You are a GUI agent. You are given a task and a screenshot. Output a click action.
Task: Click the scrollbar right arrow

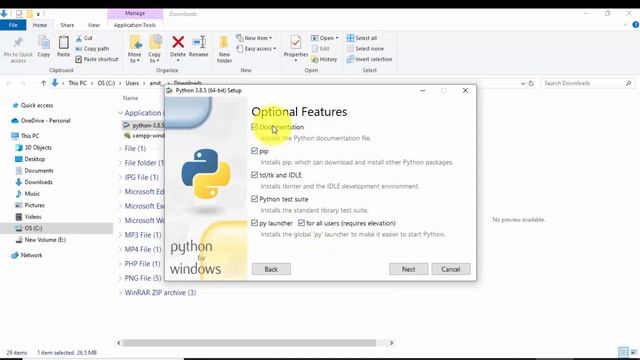[x=391, y=343]
